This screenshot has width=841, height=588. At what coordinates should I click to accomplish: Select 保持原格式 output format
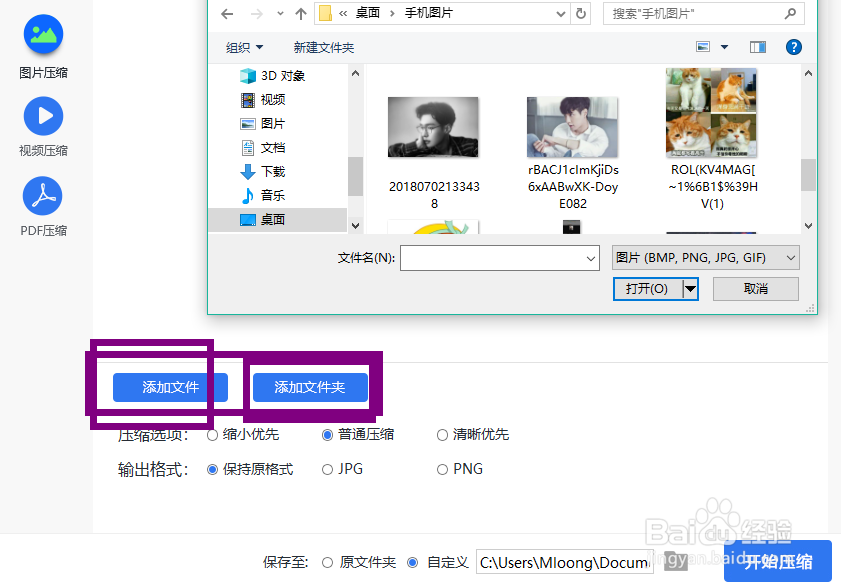point(250,469)
